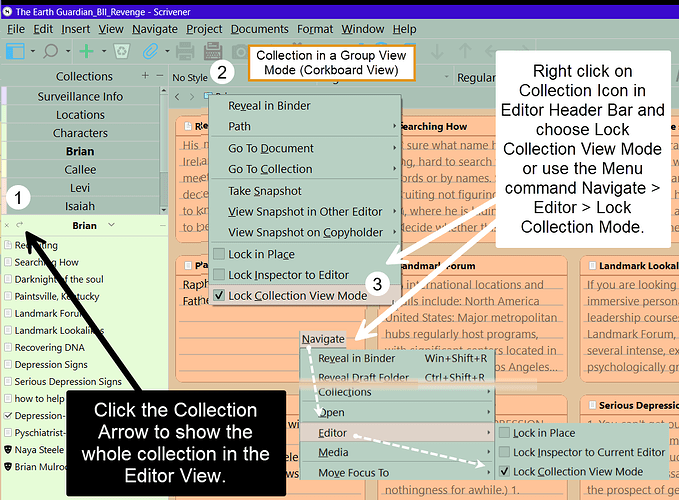
Task: Open the Navigate menu in menu bar
Action: [x=155, y=29]
